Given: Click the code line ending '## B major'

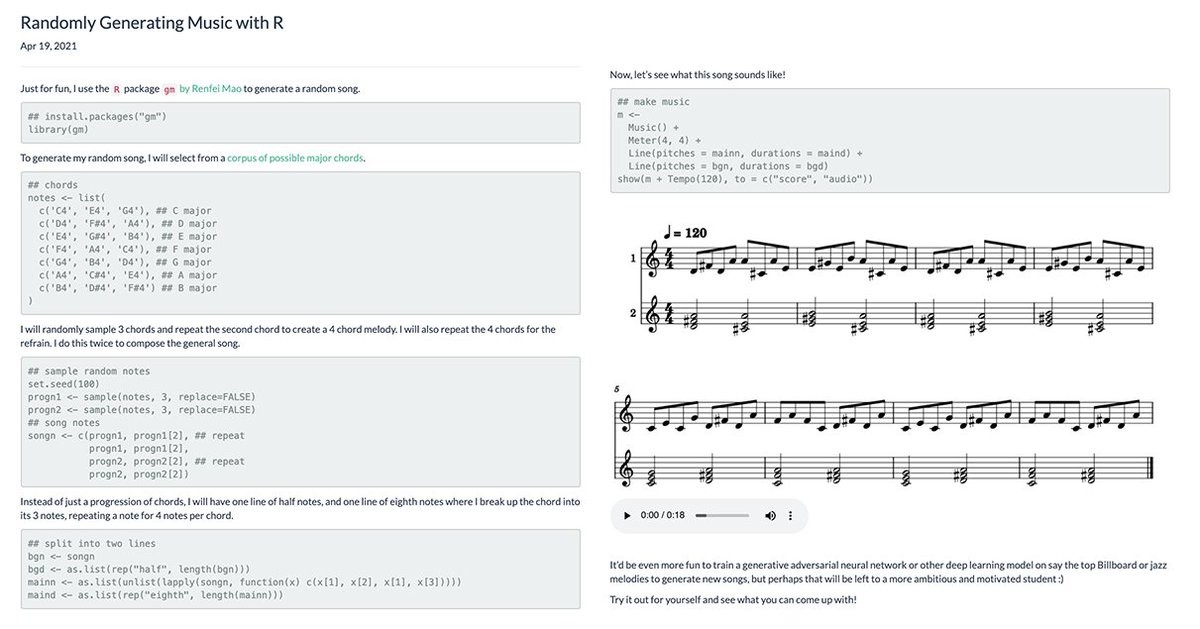Looking at the screenshot, I should point(128,288).
